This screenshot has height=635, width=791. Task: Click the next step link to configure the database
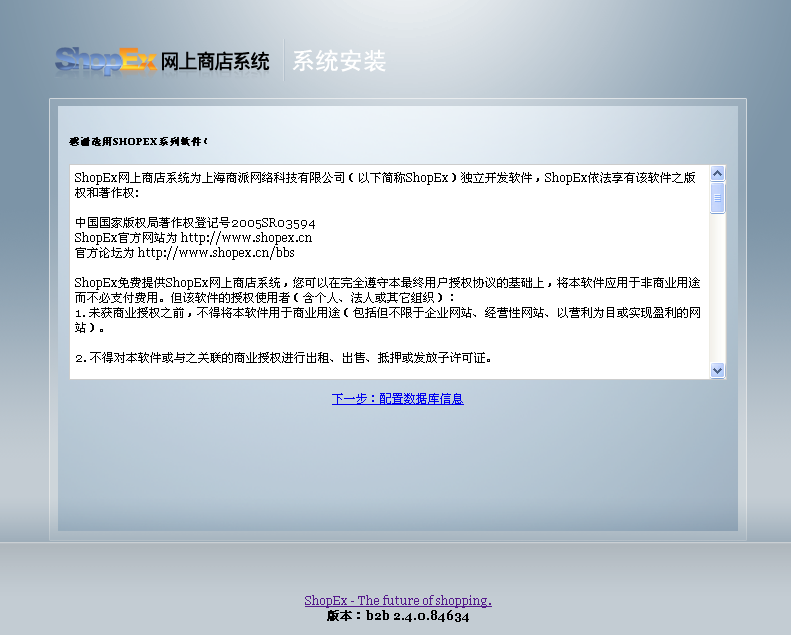point(398,399)
